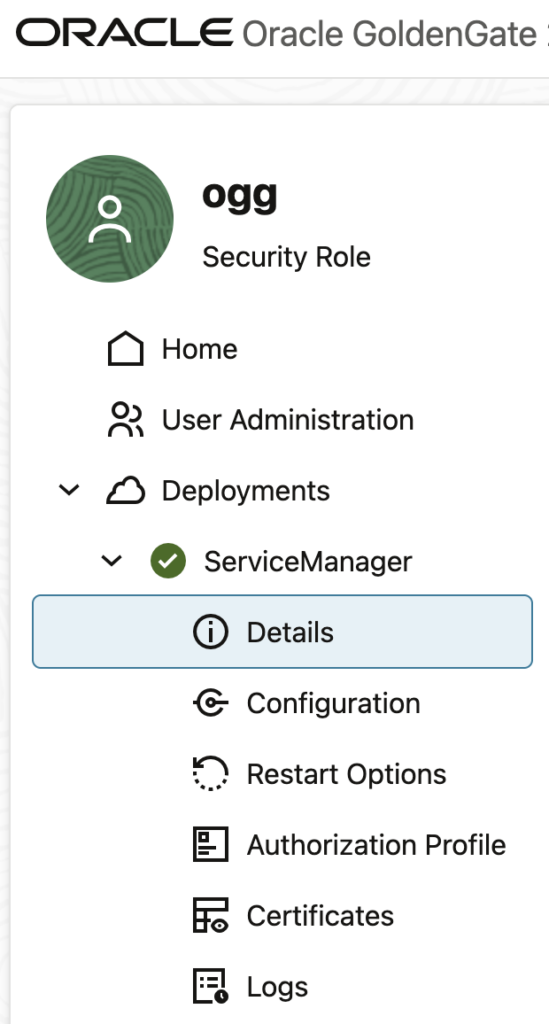Viewport: 549px width, 1024px height.
Task: Click the Deployments cloud icon
Action: 125,490
